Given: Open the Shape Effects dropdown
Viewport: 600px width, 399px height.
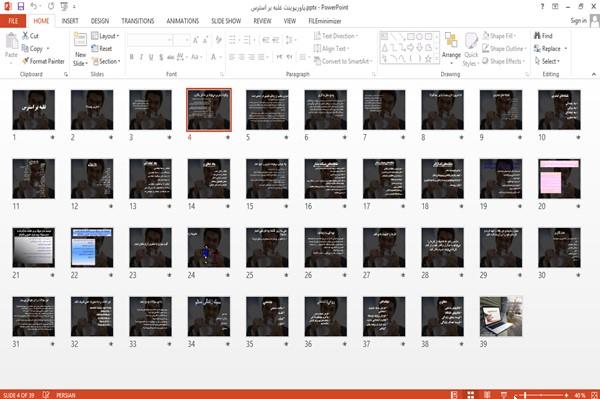Looking at the screenshot, I should coord(504,61).
